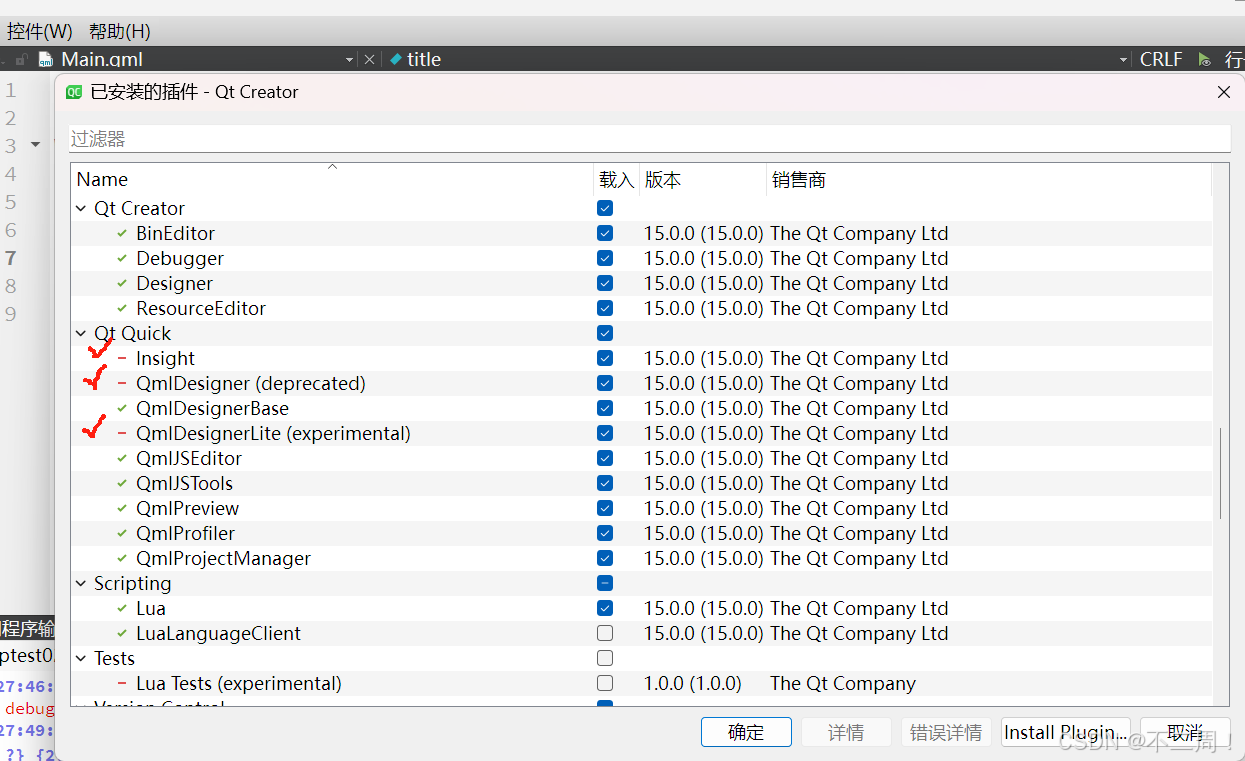Sort by the Name column header

tap(332, 180)
